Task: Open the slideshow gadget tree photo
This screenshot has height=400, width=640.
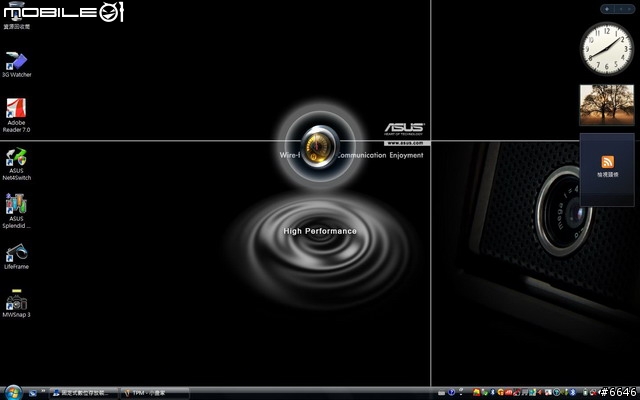Action: [x=607, y=104]
